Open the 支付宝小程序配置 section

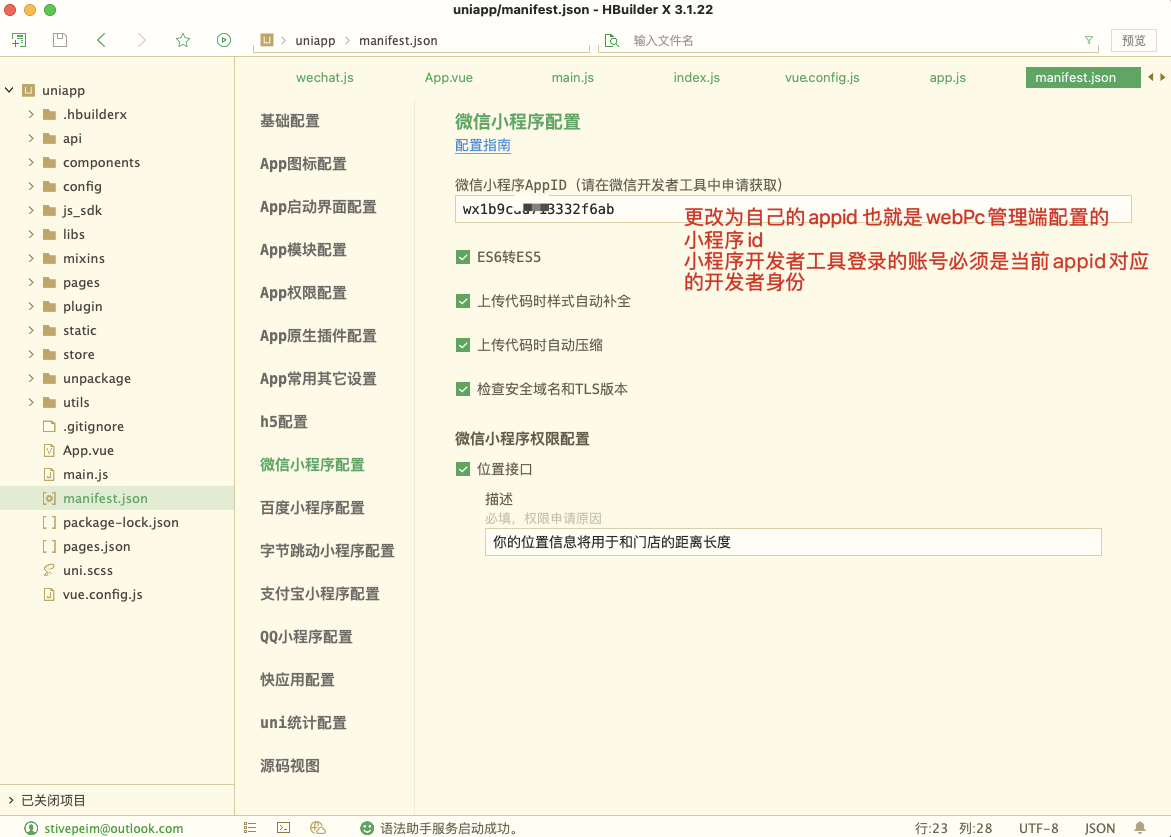coord(320,594)
